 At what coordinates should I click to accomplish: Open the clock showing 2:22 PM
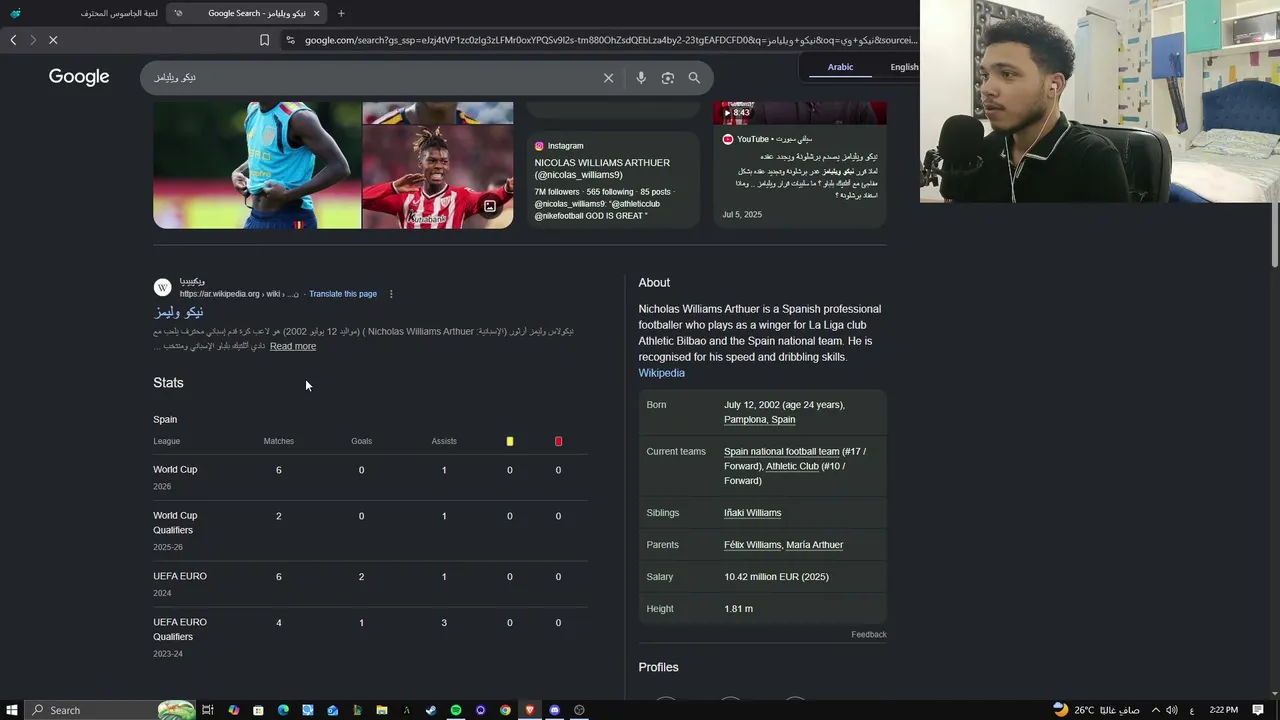click(1224, 710)
